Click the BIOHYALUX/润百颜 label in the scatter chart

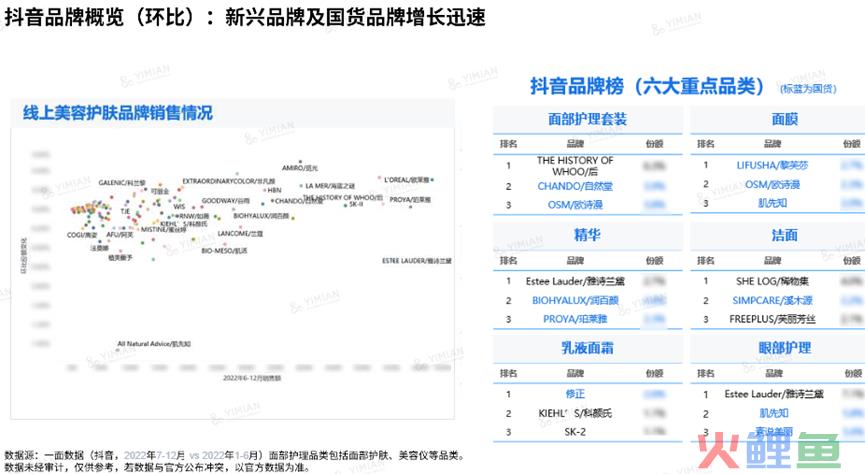[x=261, y=216]
